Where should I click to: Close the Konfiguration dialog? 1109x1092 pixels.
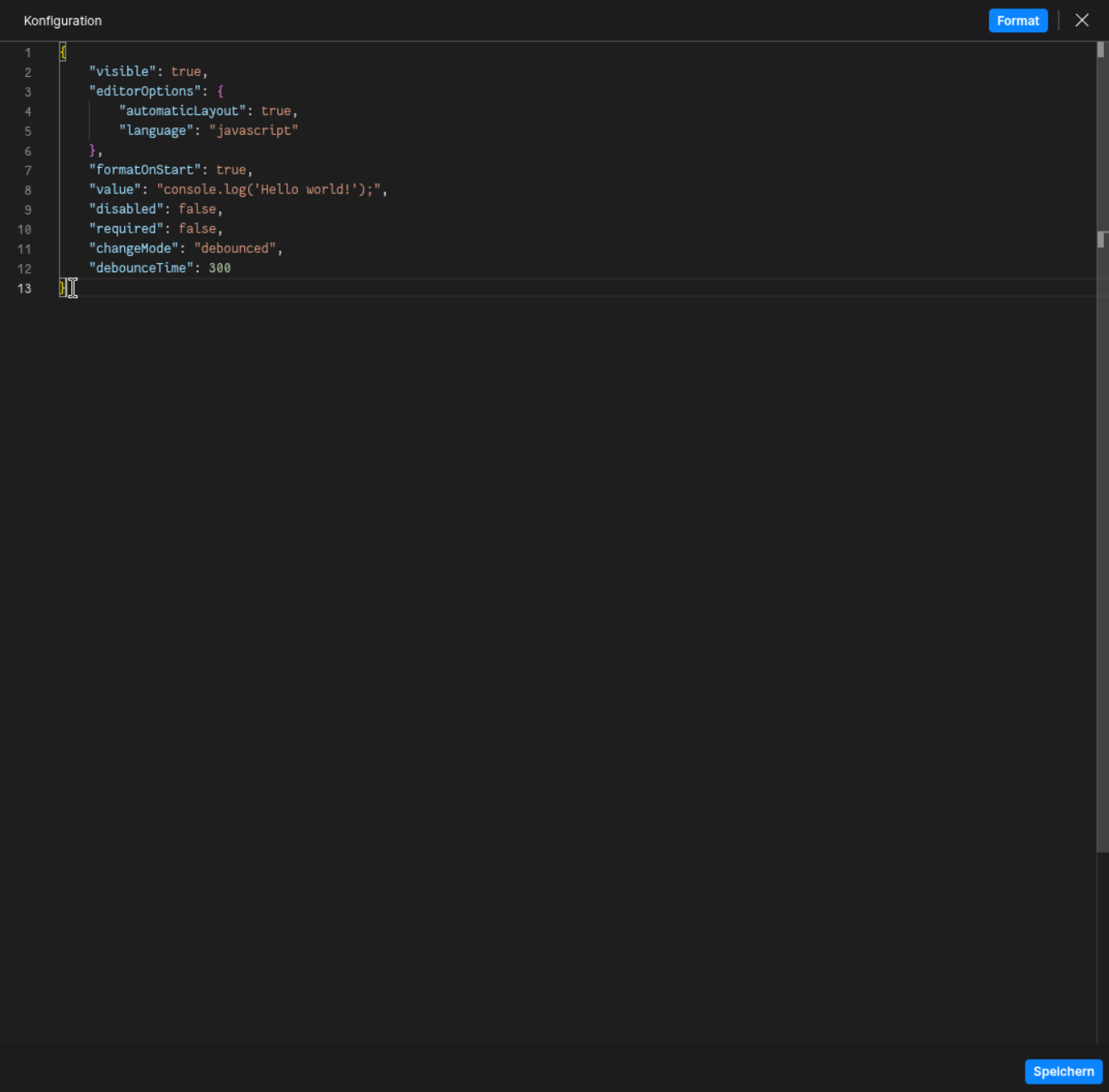[1082, 20]
